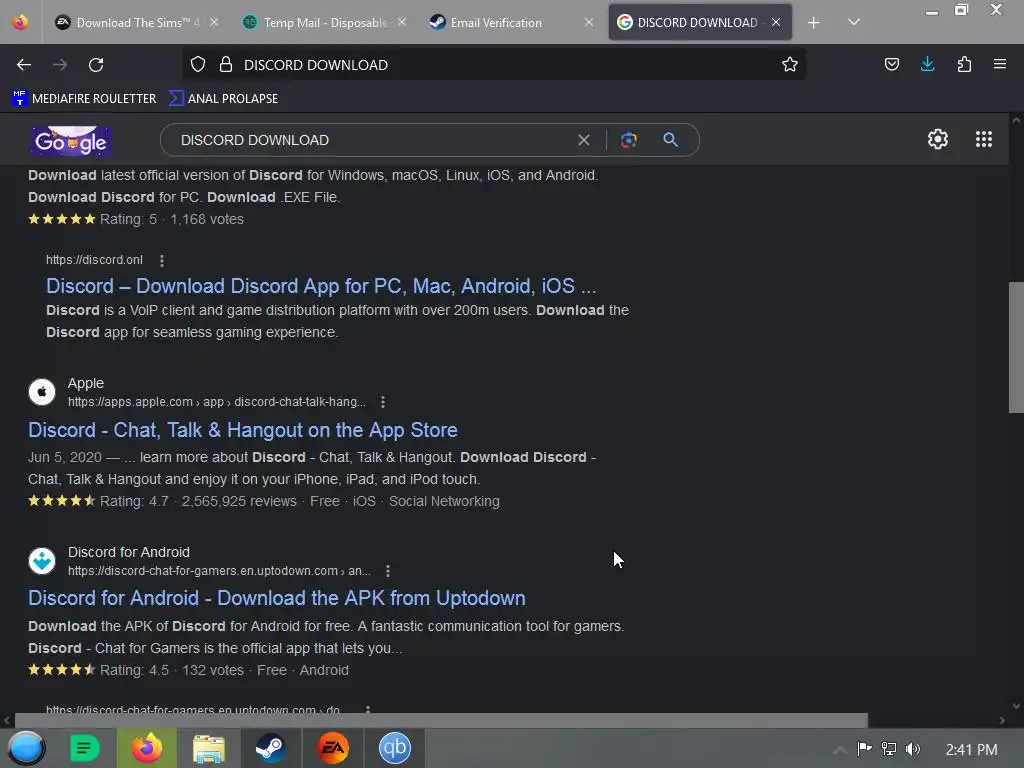
Task: Open Steam from the taskbar
Action: 270,748
